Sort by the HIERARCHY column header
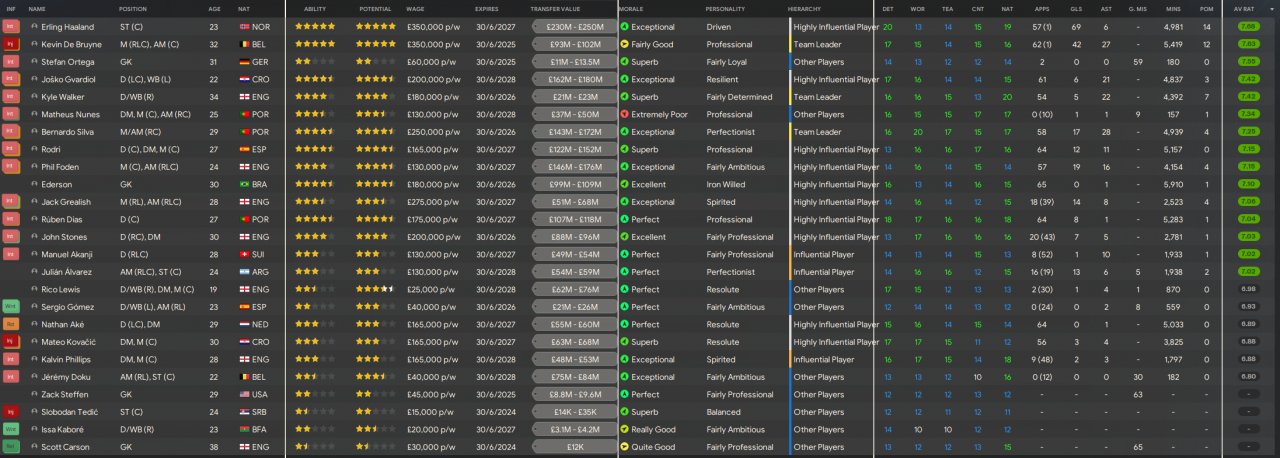This screenshot has width=1280, height=458. pos(805,8)
